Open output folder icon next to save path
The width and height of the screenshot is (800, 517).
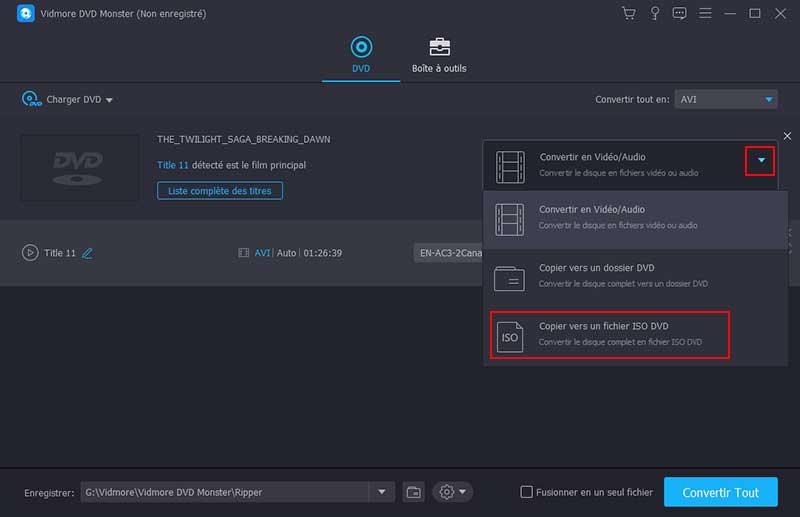[414, 492]
